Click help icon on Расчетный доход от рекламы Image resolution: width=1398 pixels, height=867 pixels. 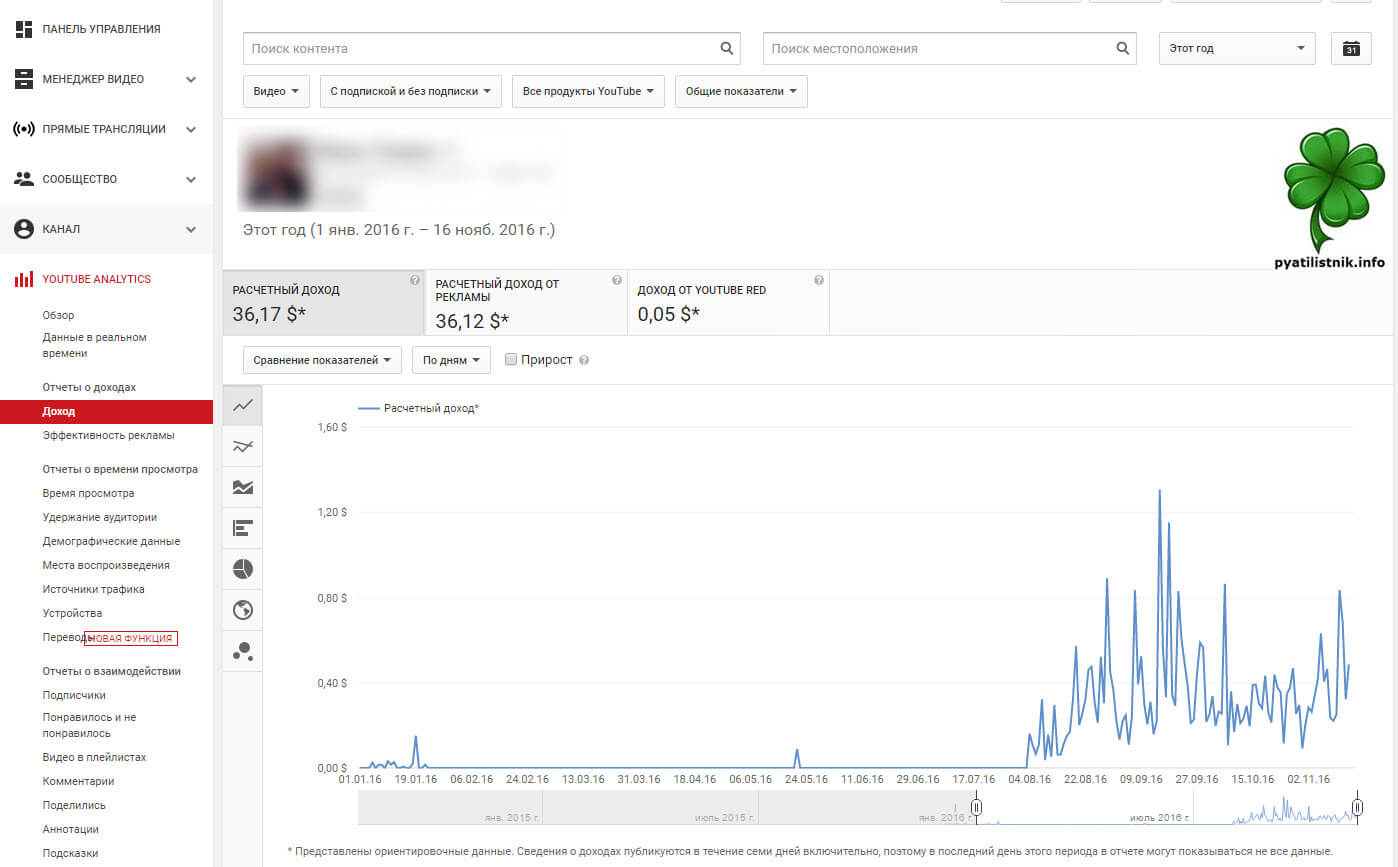coord(617,281)
